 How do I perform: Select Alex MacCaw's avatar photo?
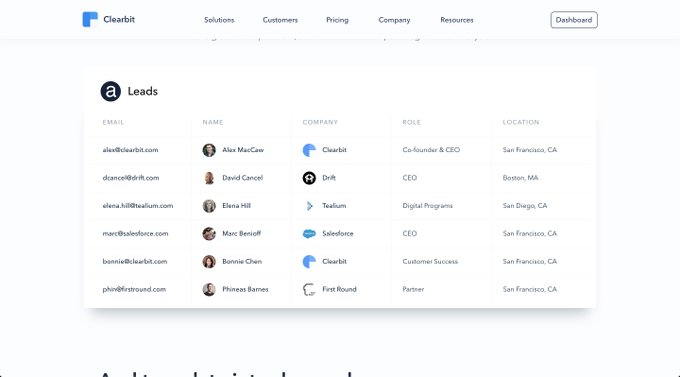tap(209, 150)
